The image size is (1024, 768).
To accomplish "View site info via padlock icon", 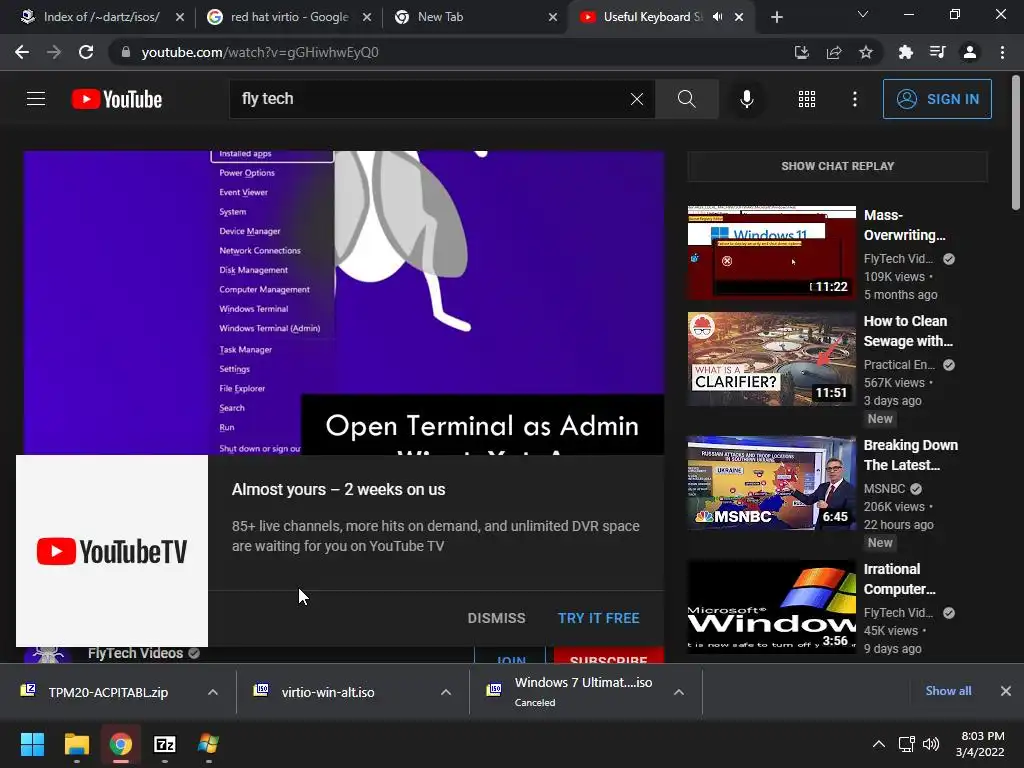I will click(125, 52).
